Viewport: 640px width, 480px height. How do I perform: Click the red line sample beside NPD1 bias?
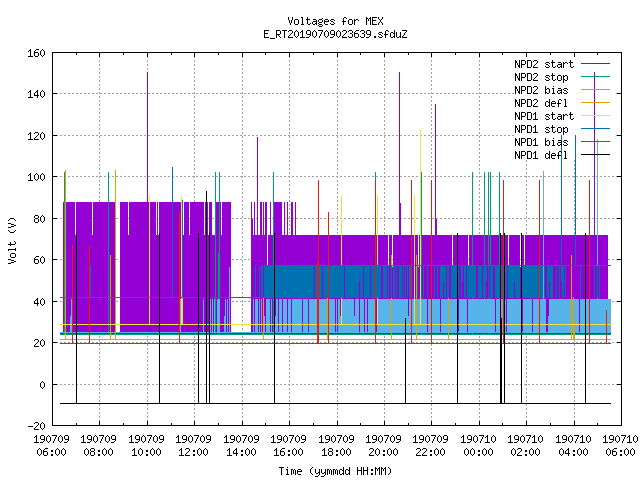596,142
